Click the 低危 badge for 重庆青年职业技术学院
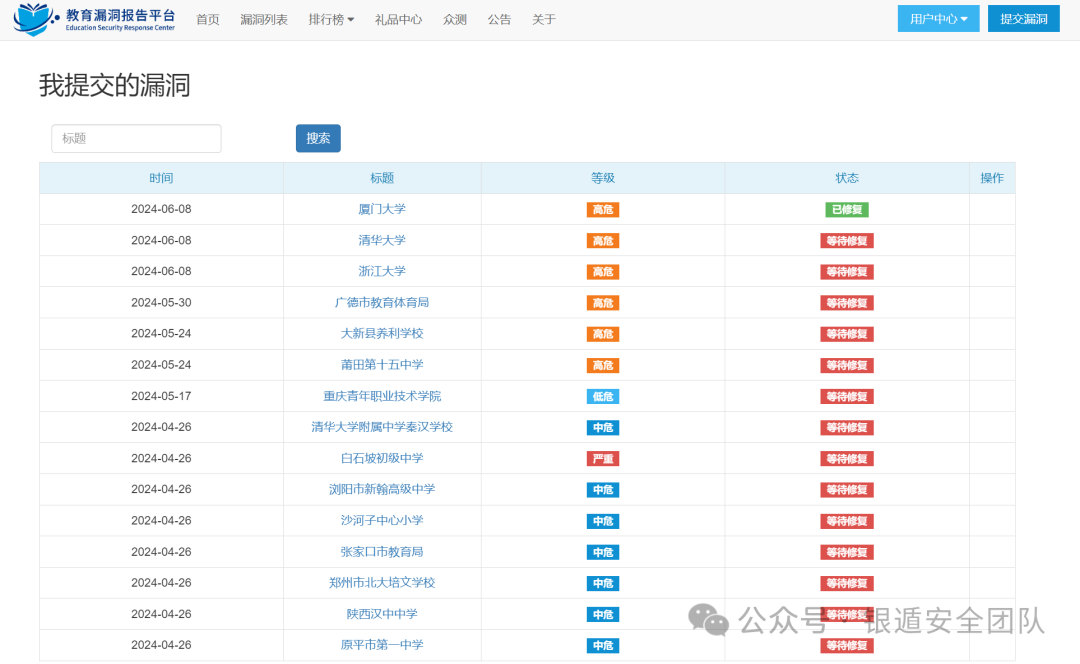Viewport: 1080px width, 664px height. pyautogui.click(x=603, y=397)
